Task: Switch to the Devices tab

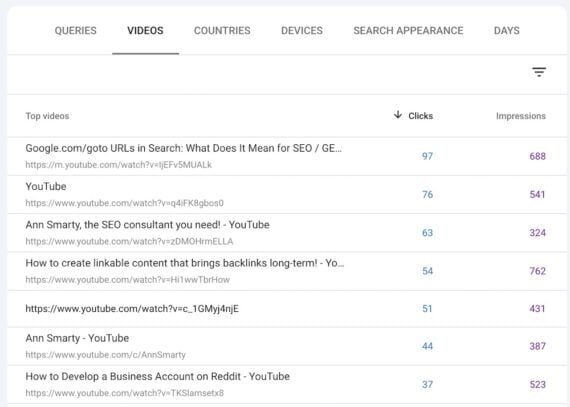Action: 302,31
